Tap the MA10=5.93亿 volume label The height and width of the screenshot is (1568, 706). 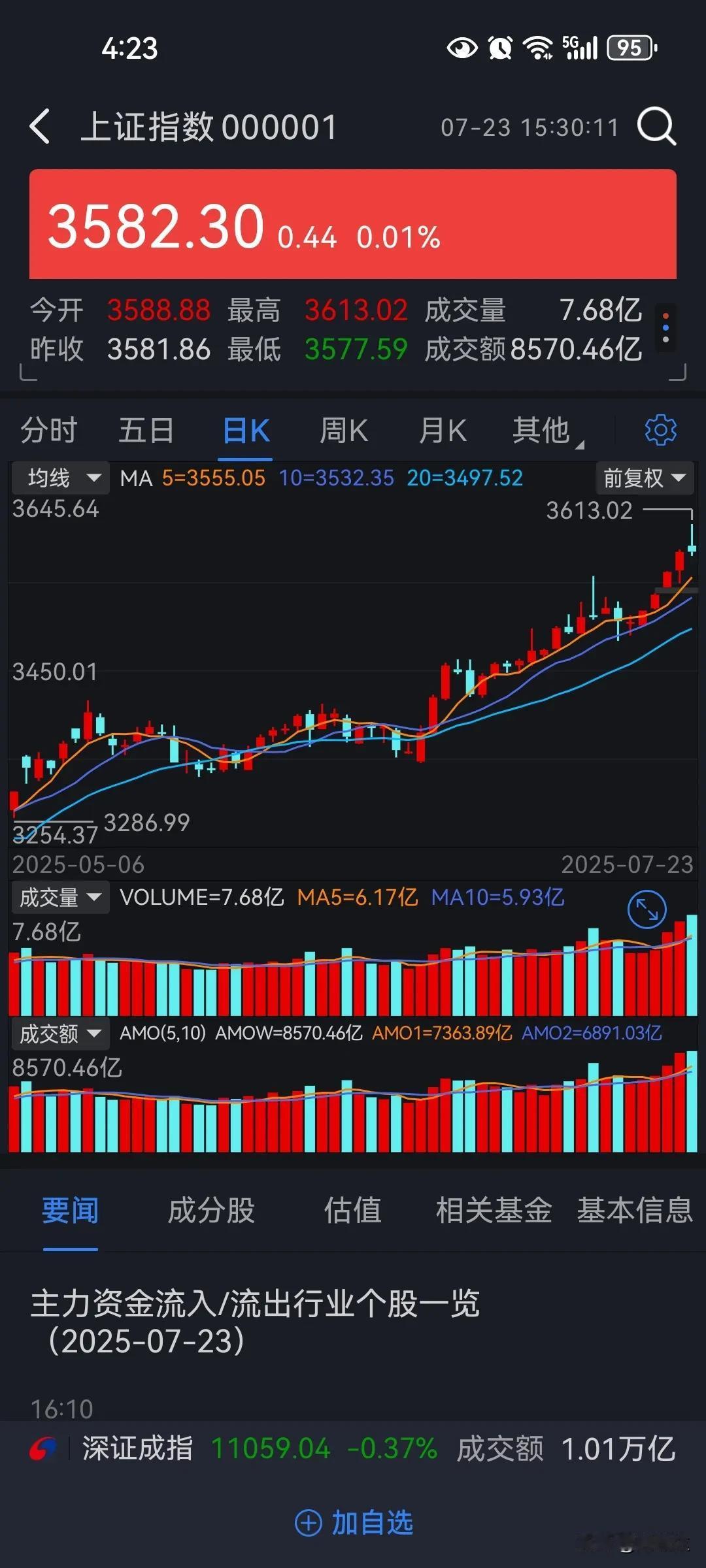pyautogui.click(x=497, y=898)
